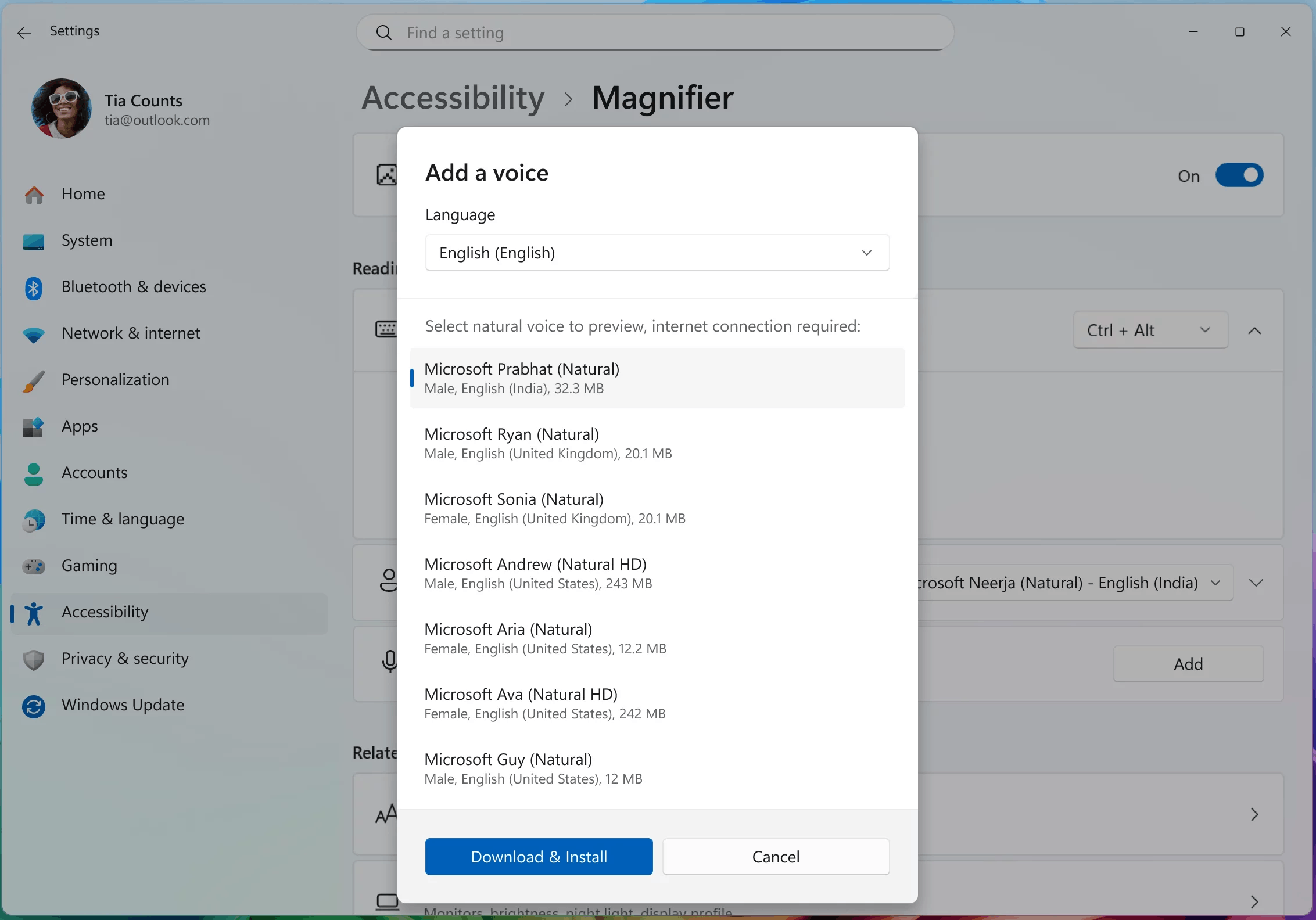
Task: Click the Gaming controller icon
Action: (x=34, y=566)
